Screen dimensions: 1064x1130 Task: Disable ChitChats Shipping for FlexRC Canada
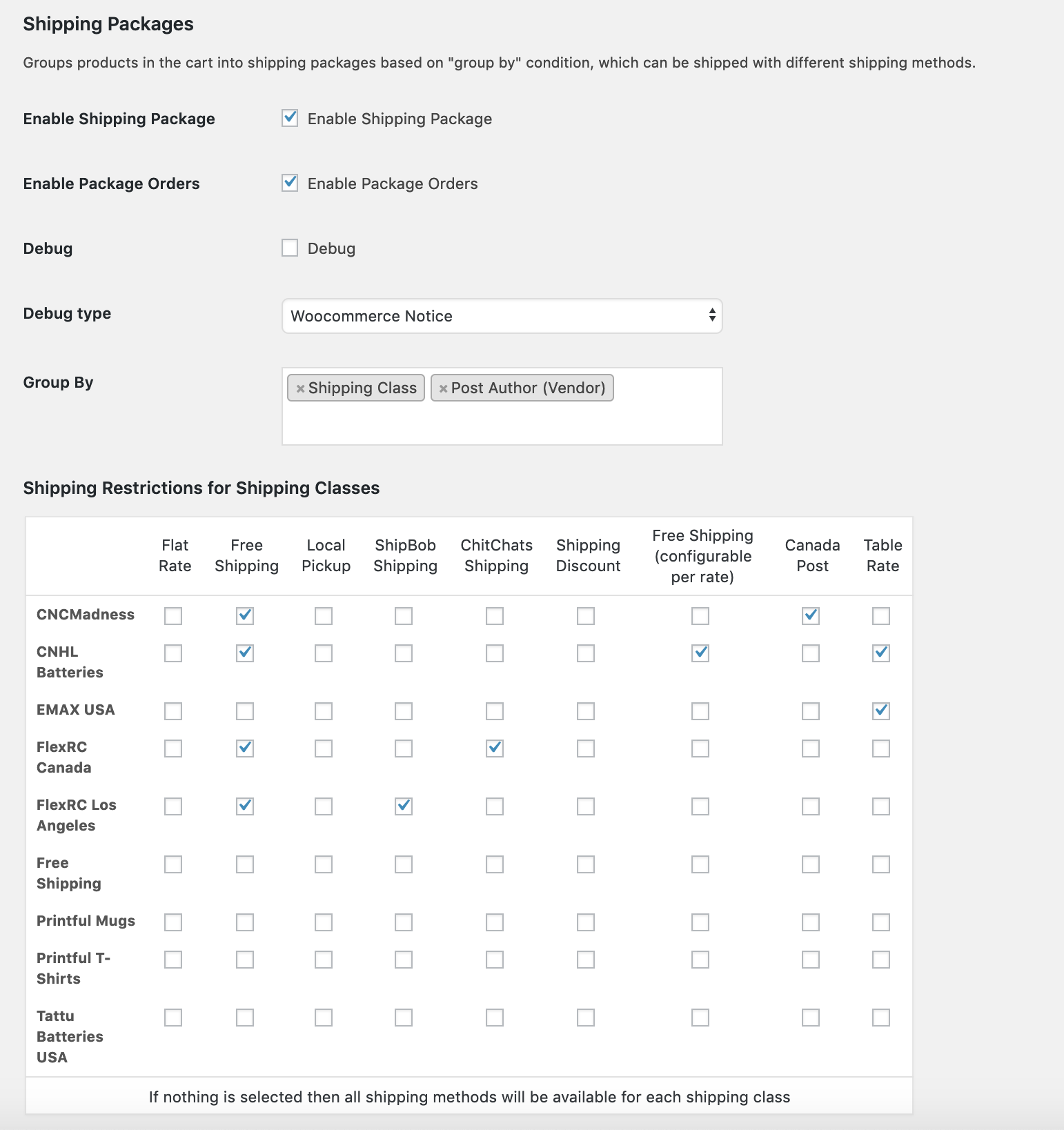pos(494,748)
